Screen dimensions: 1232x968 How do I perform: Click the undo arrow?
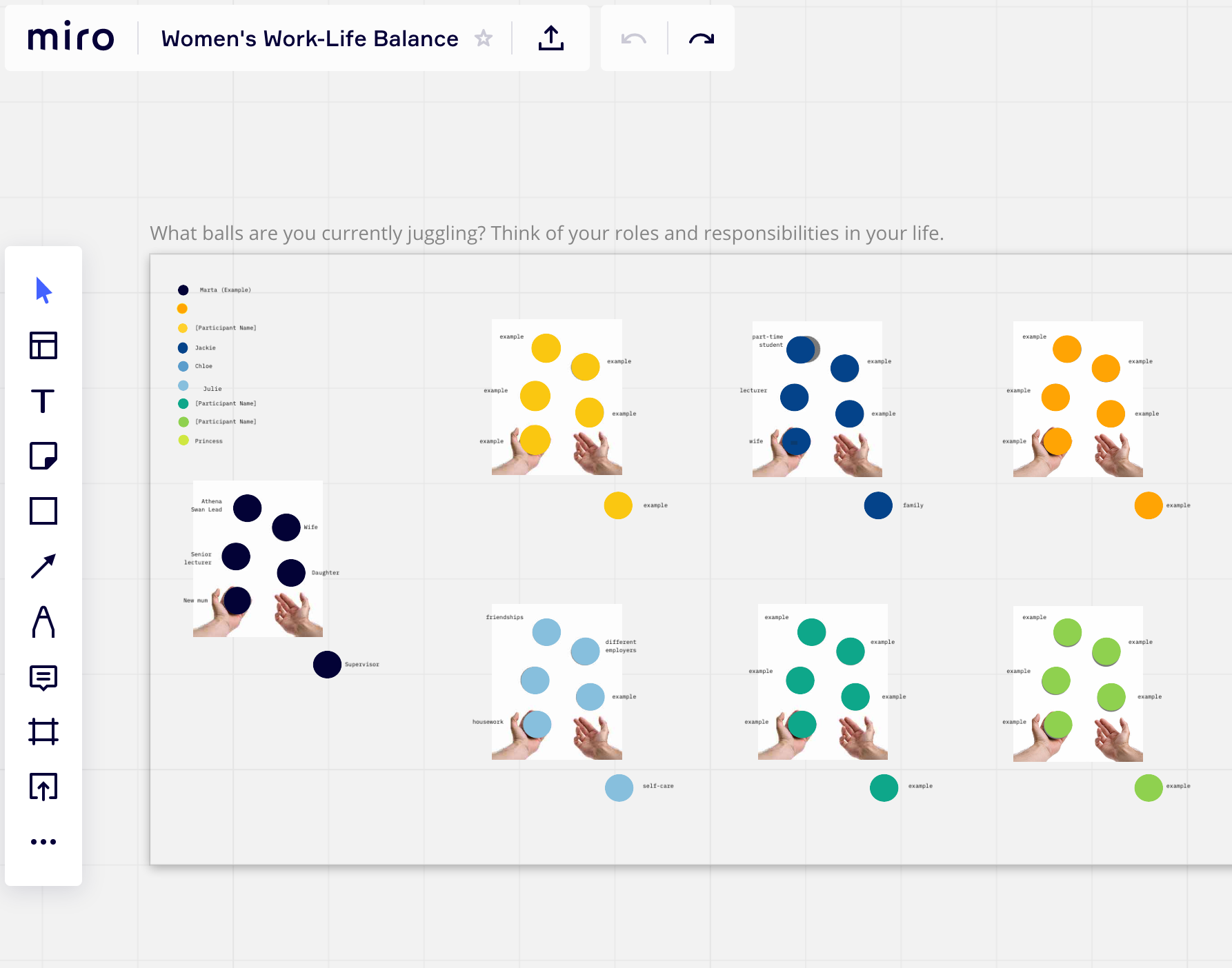(x=634, y=39)
